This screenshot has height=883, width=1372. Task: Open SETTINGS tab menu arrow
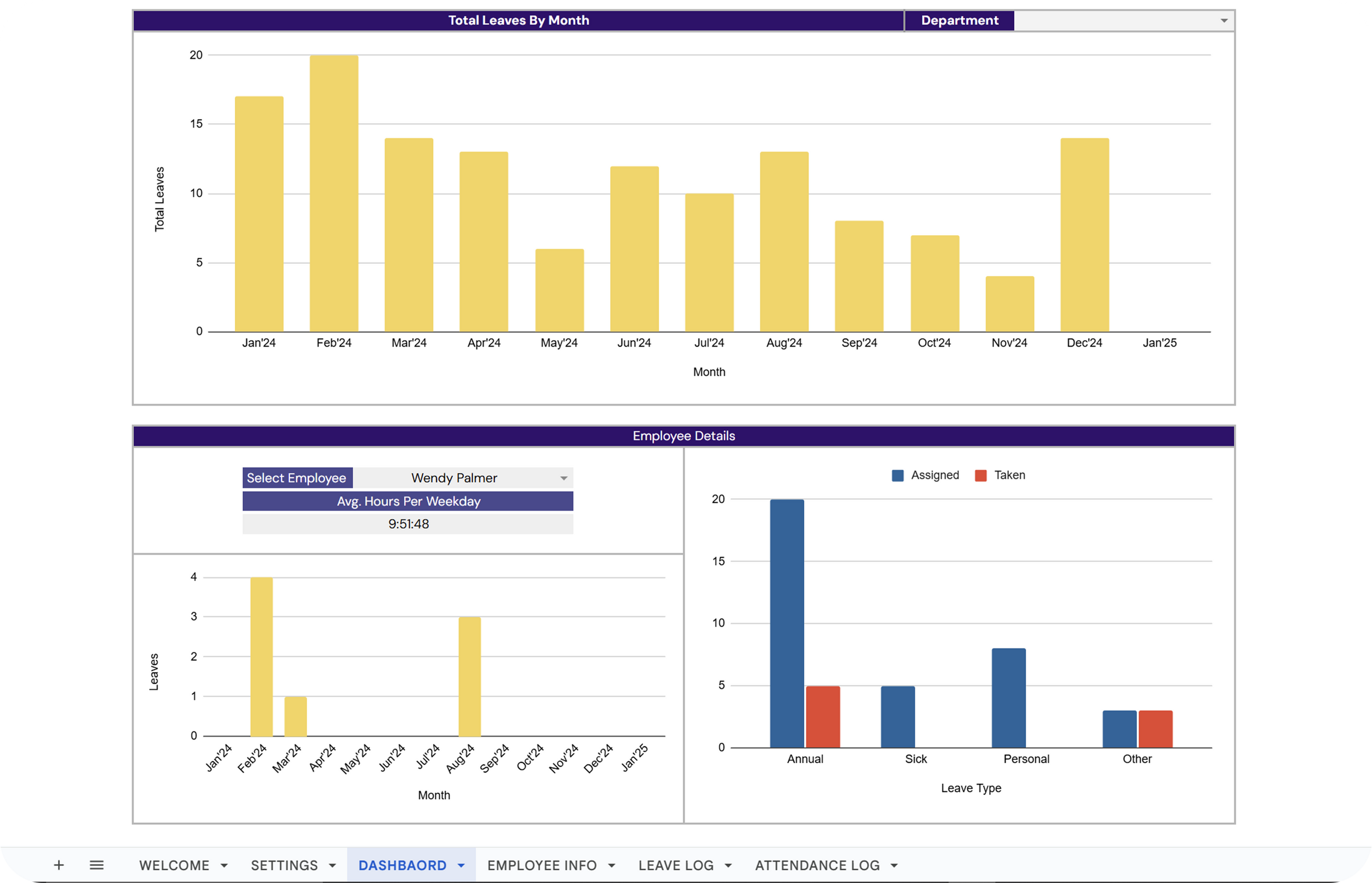click(x=332, y=866)
